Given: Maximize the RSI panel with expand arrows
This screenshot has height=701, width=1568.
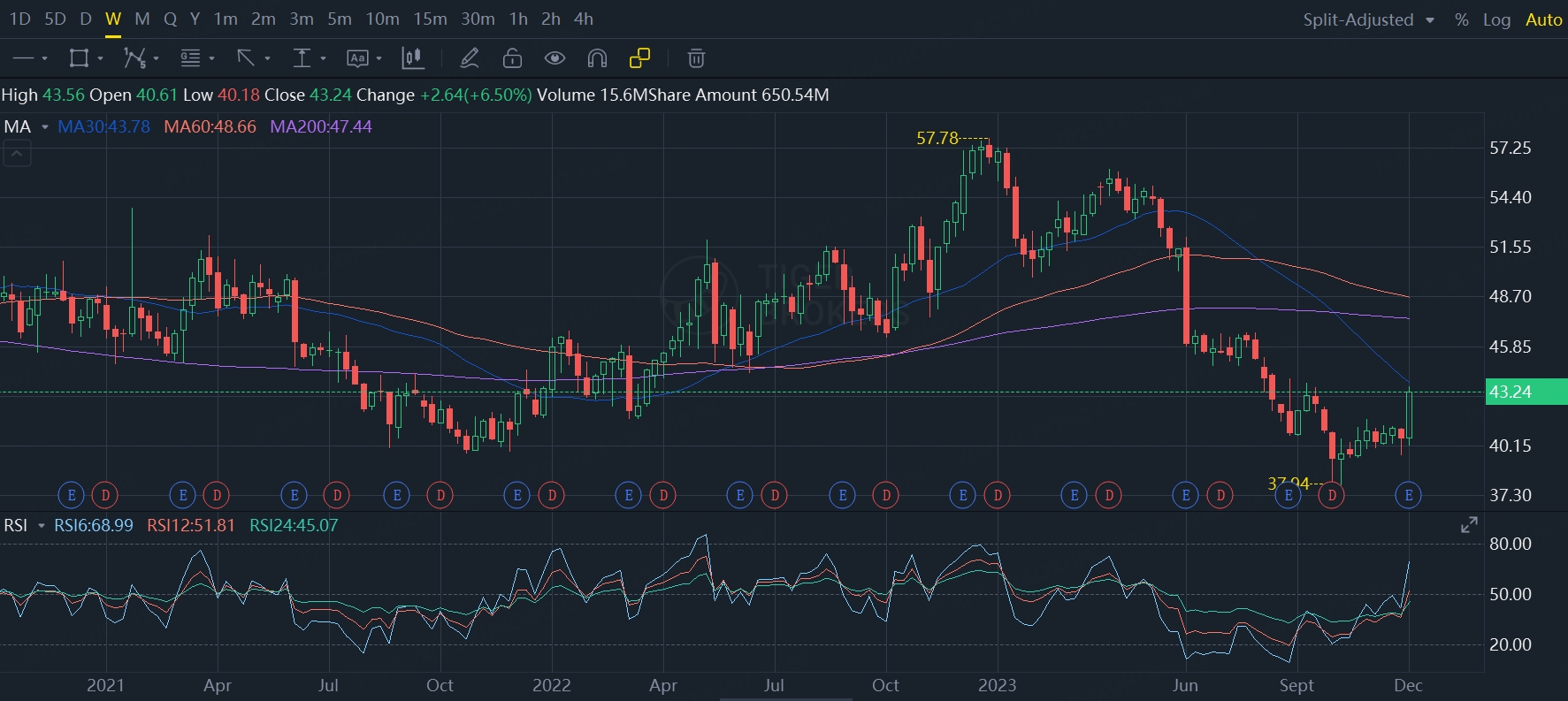Looking at the screenshot, I should tap(1469, 525).
